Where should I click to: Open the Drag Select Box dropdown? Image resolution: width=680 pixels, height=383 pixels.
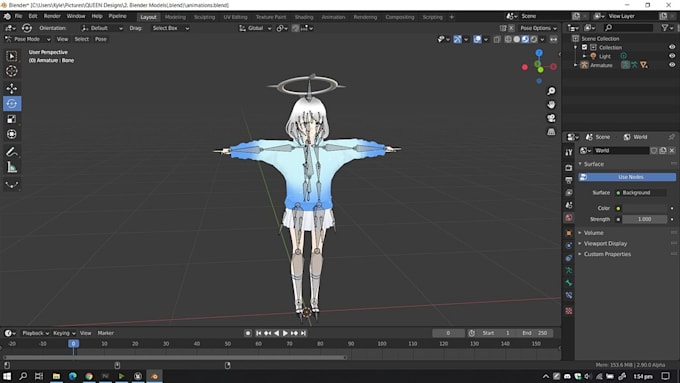click(x=170, y=28)
